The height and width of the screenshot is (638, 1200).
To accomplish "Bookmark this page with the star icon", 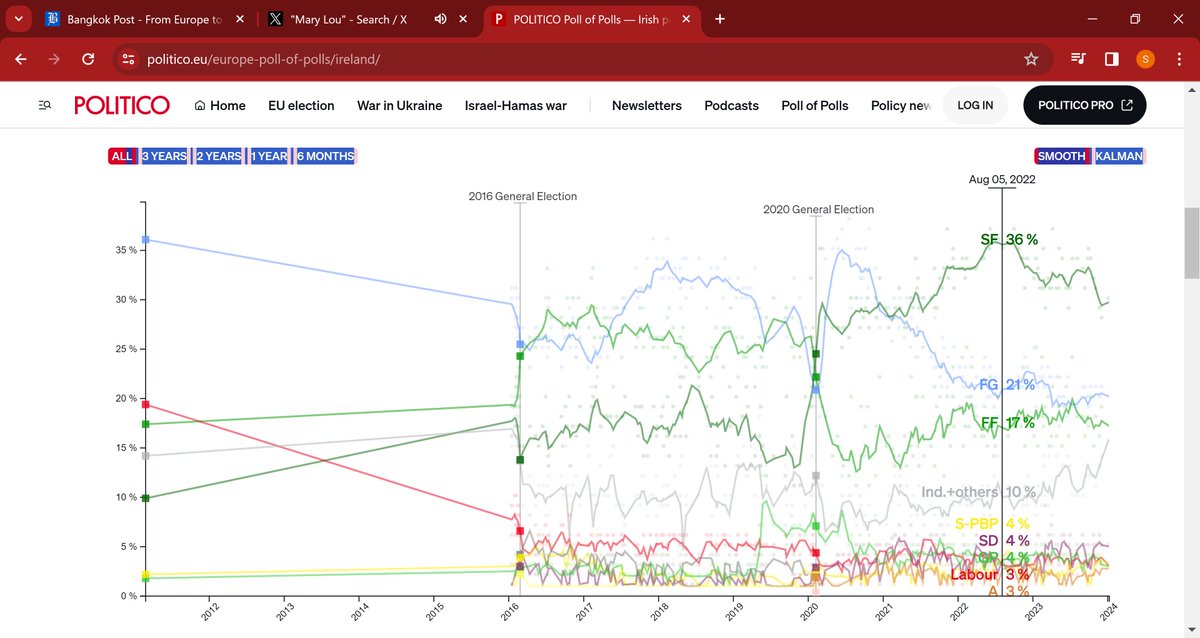I will tap(1031, 59).
